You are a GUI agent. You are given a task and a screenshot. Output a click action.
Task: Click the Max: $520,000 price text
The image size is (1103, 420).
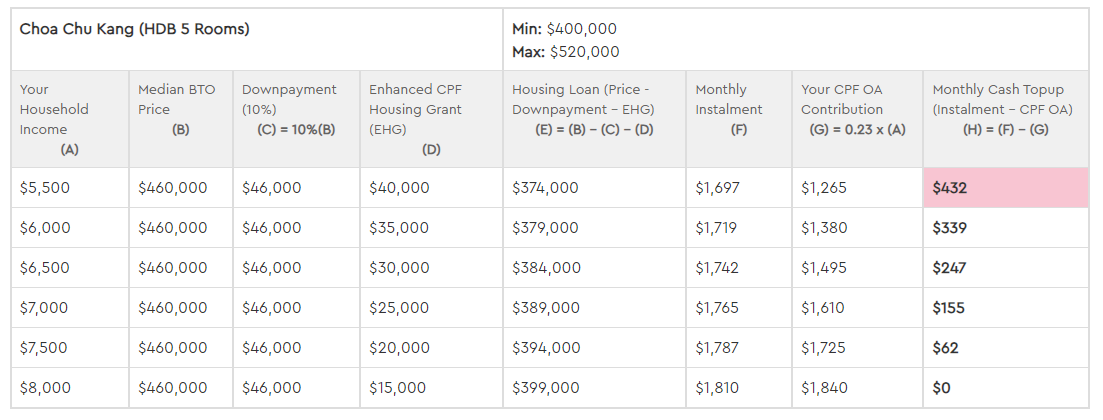[x=566, y=52]
